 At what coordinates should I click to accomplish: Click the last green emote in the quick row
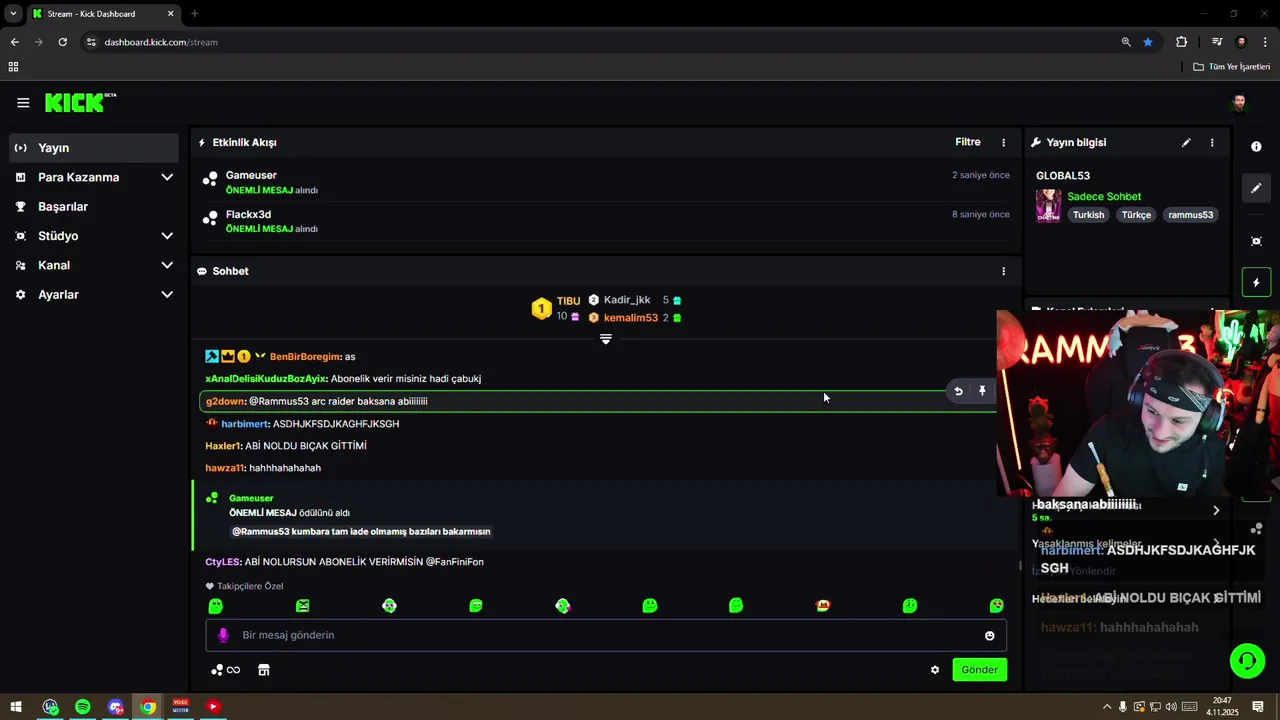[x=997, y=606]
